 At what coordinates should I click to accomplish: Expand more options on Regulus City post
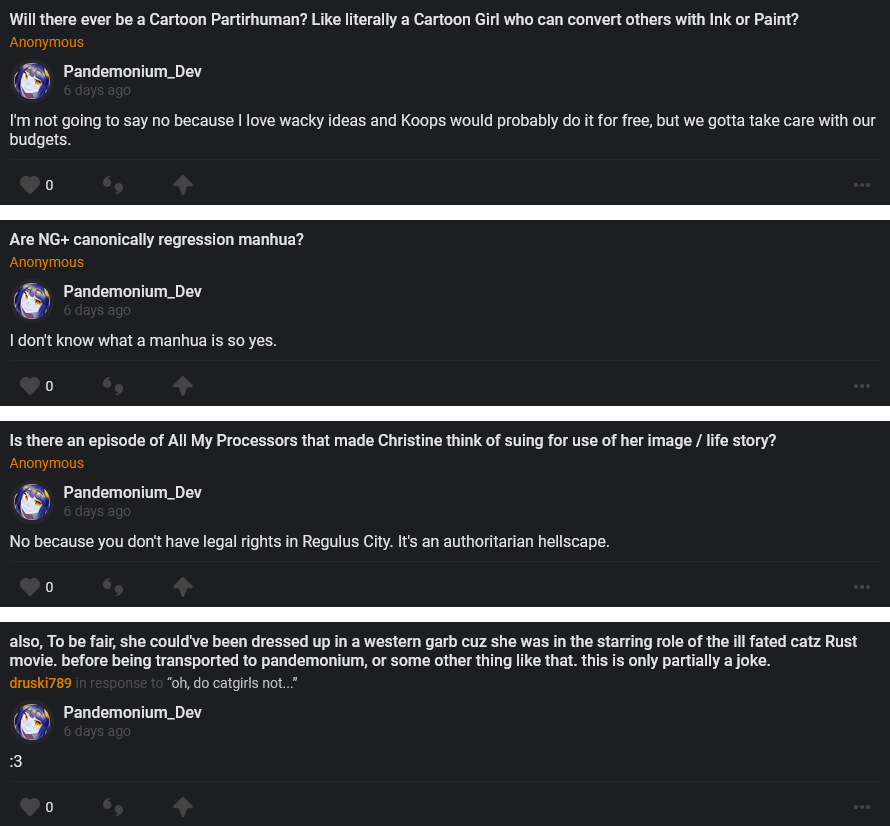pos(861,587)
